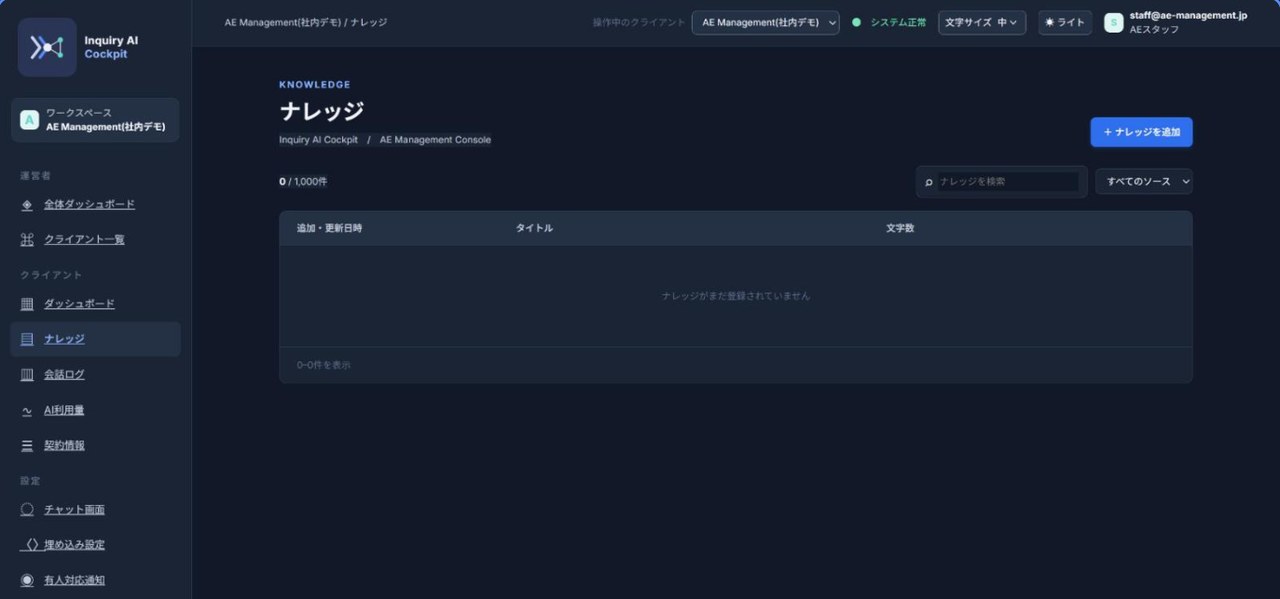Click the クライアント一覧 sidebar icon
Image resolution: width=1280 pixels, height=599 pixels.
point(27,240)
